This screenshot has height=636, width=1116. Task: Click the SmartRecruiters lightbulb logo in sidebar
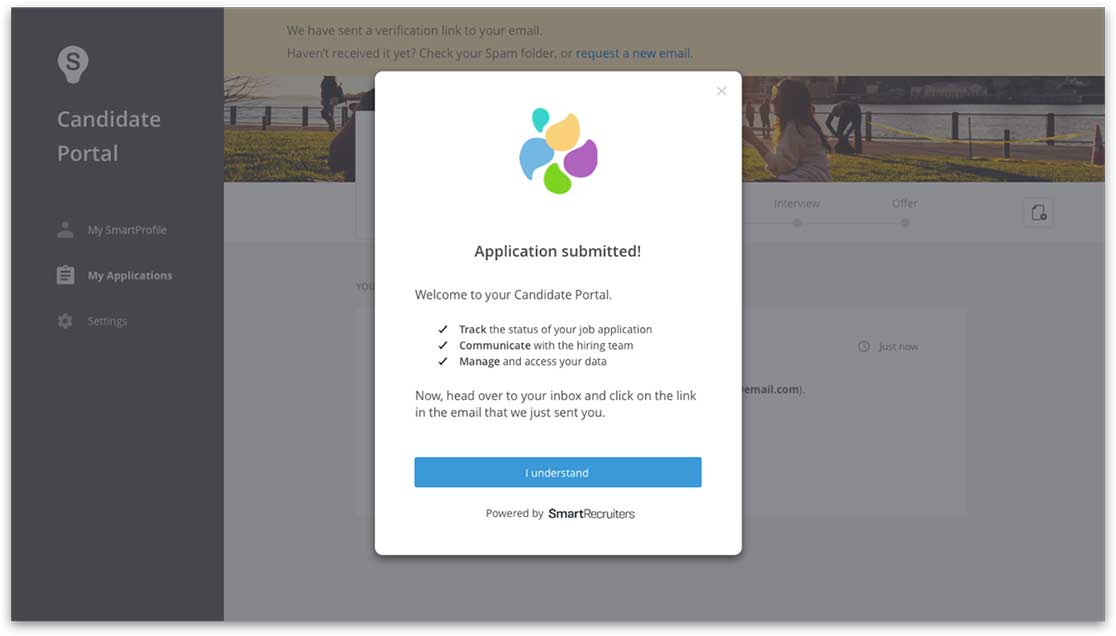[73, 64]
